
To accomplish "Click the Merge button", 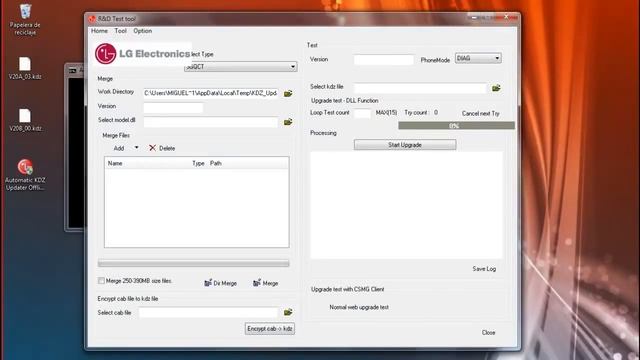I will (x=266, y=283).
